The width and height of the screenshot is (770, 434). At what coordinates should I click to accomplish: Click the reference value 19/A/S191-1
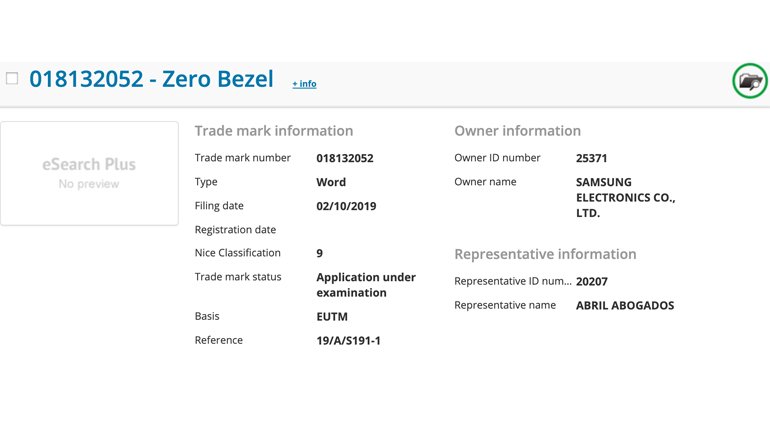tap(348, 341)
